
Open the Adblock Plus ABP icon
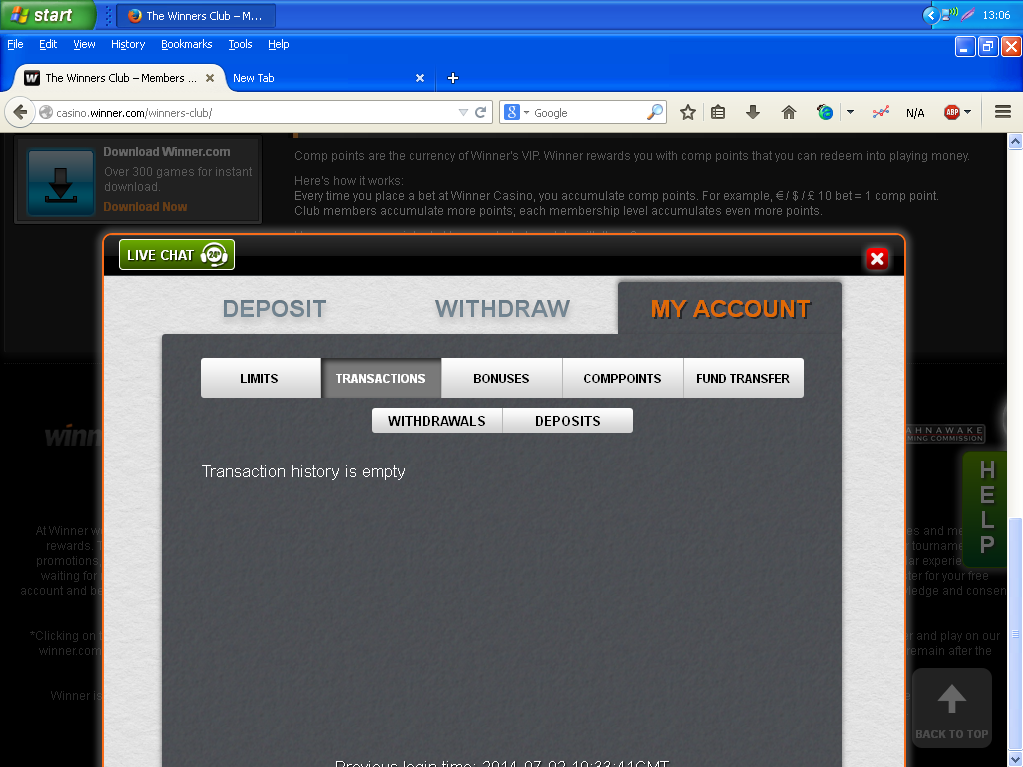coord(952,113)
